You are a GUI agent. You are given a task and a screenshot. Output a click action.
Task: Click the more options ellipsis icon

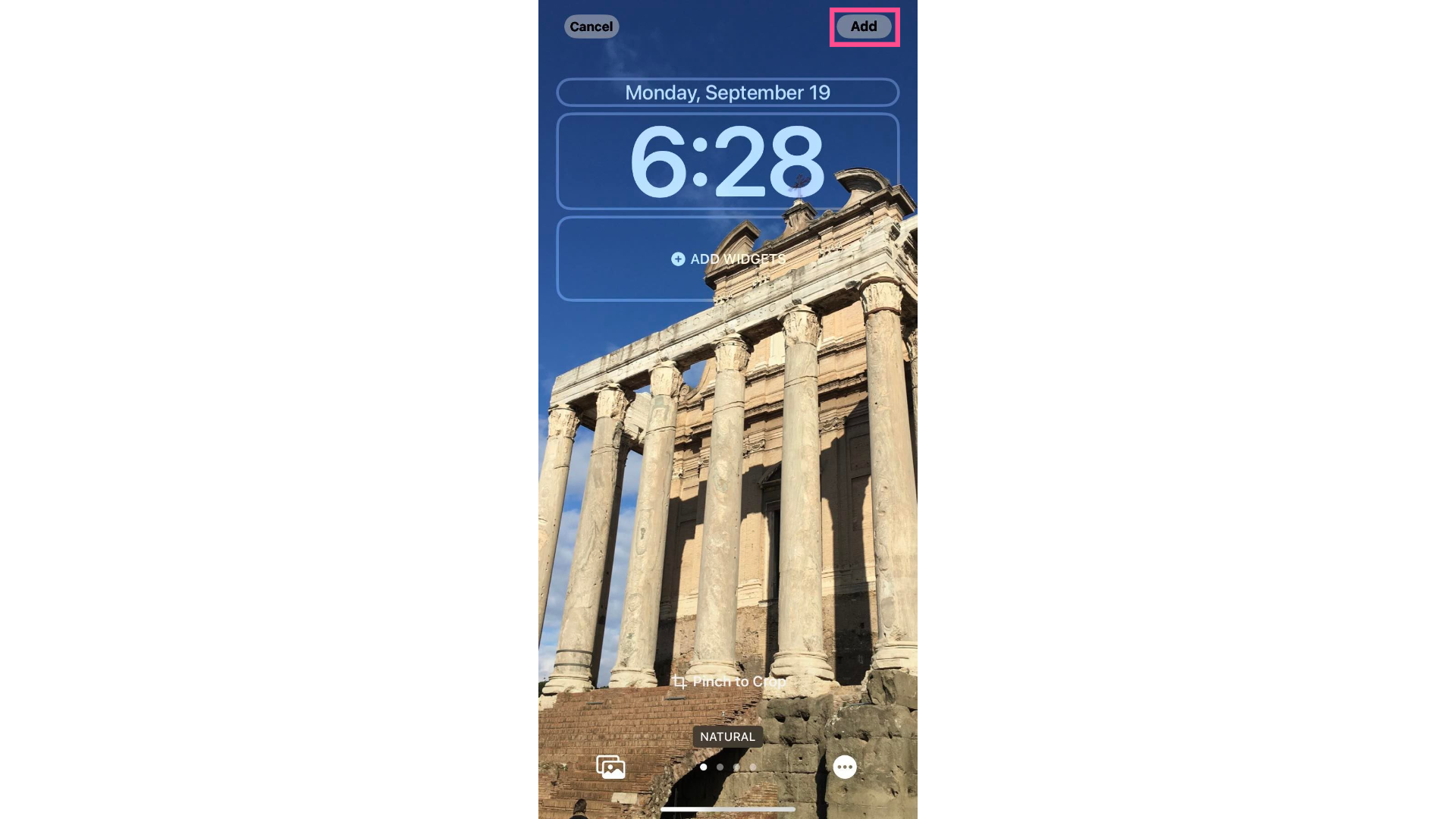(844, 766)
